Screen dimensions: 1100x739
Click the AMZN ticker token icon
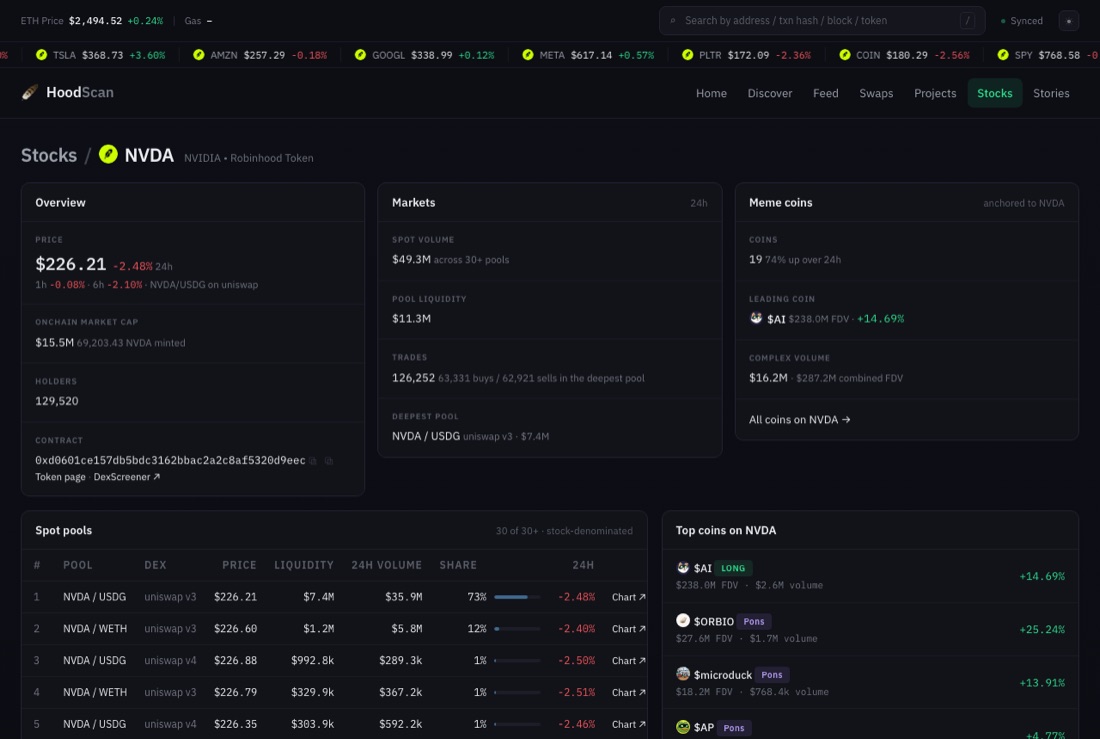[199, 55]
